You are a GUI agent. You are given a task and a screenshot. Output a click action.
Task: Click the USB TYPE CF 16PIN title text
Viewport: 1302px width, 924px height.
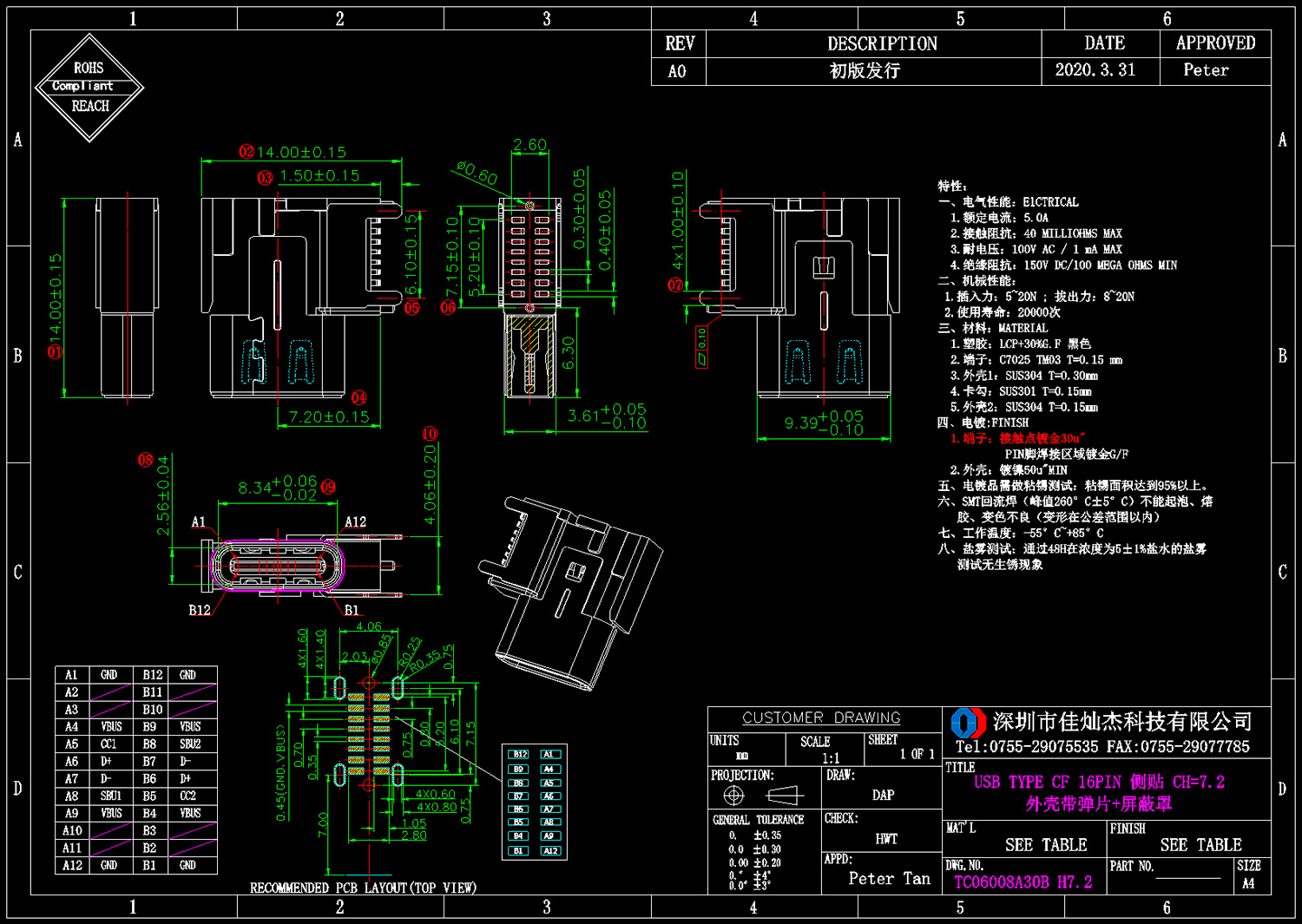(1099, 782)
